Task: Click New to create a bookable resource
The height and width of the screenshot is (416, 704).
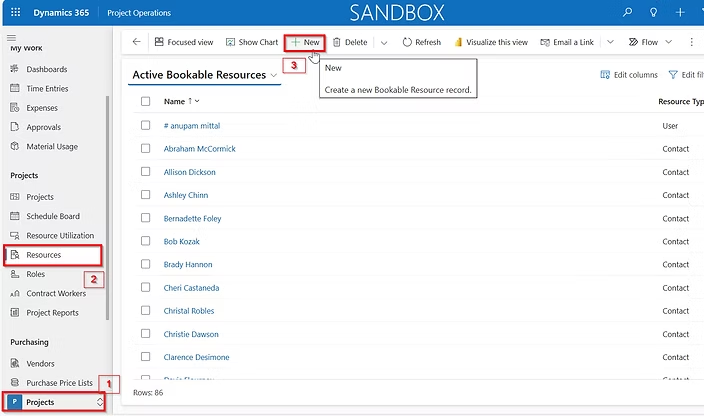Action: tap(305, 42)
